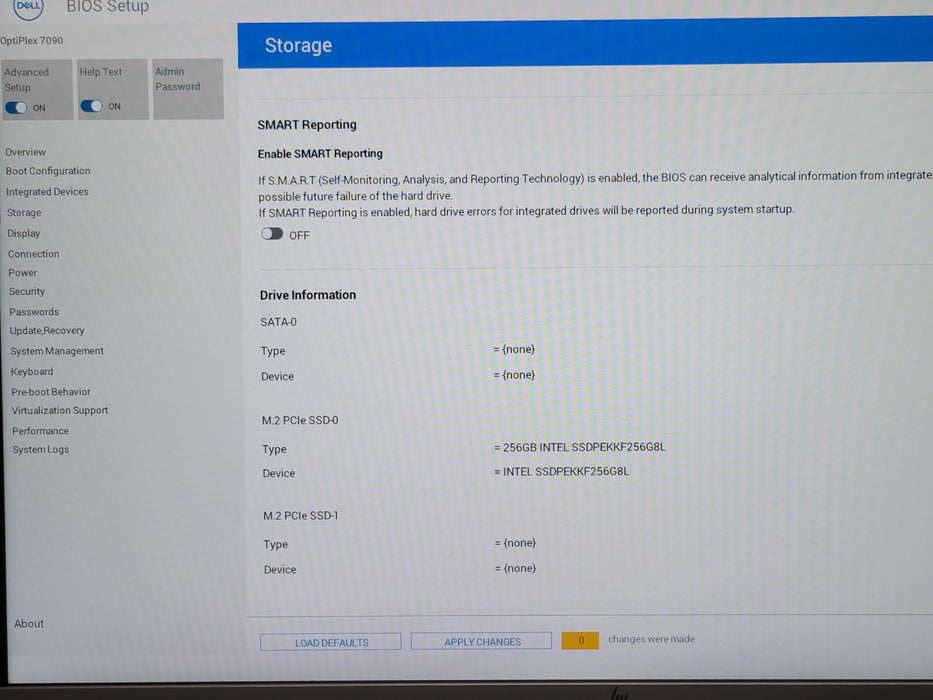Click the yellow changes counter showing 0
Screen dimensions: 933x700
point(580,640)
